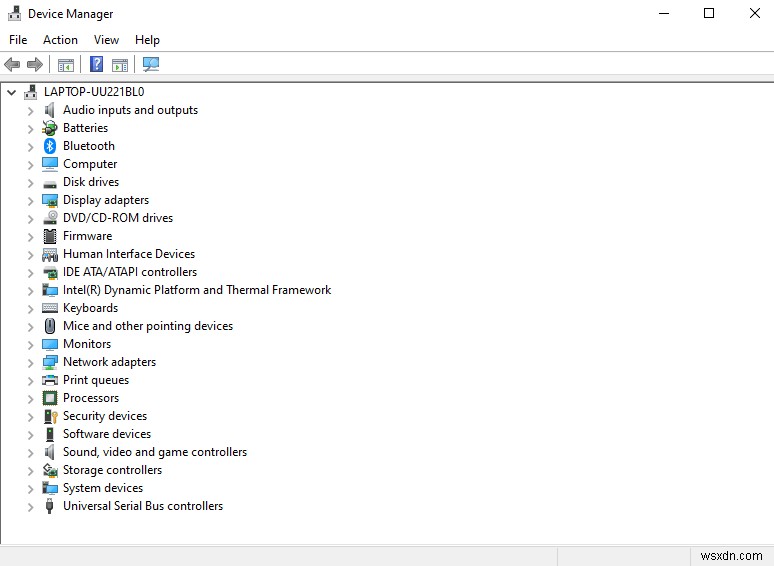Select the Firmware tree row
774x566 pixels.
[87, 236]
